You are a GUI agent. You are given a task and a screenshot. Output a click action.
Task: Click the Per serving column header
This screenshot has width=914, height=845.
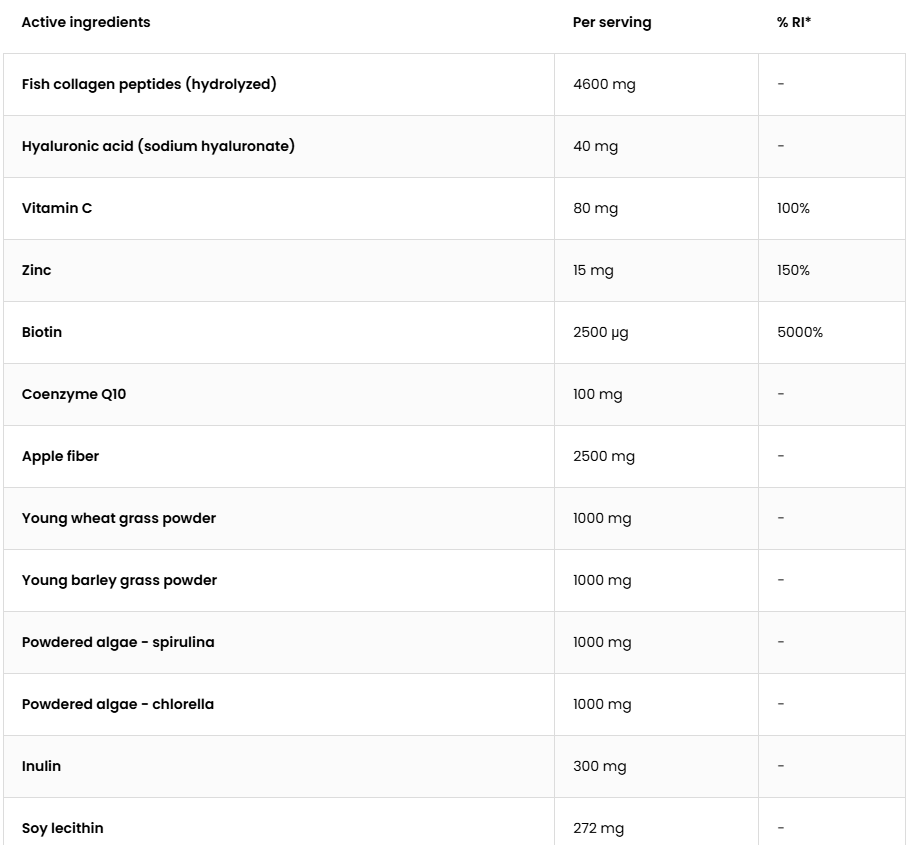(611, 22)
